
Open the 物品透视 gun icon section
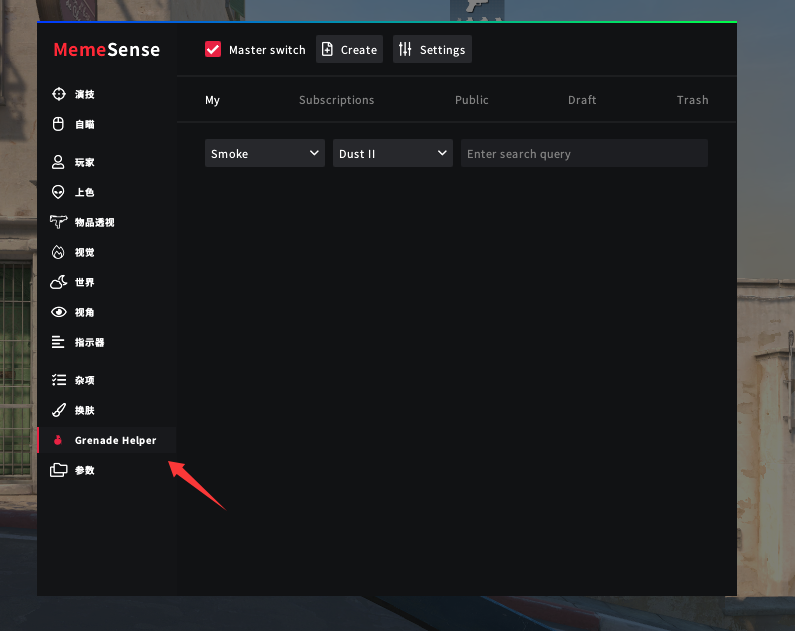(58, 222)
